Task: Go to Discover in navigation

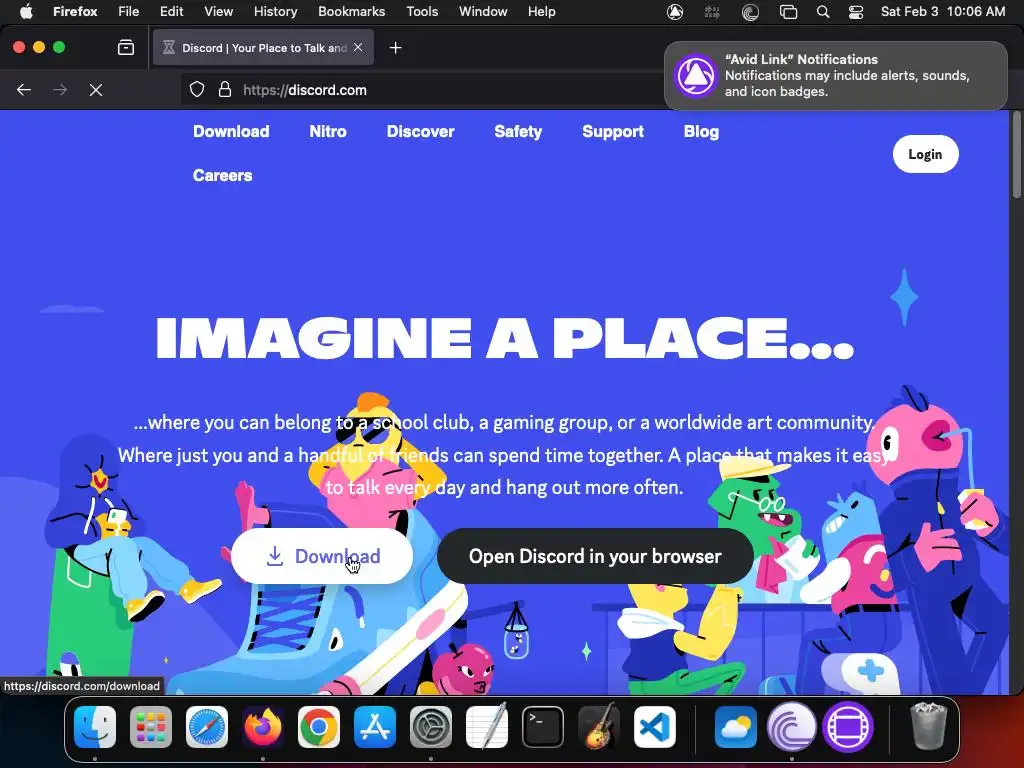Action: tap(421, 131)
